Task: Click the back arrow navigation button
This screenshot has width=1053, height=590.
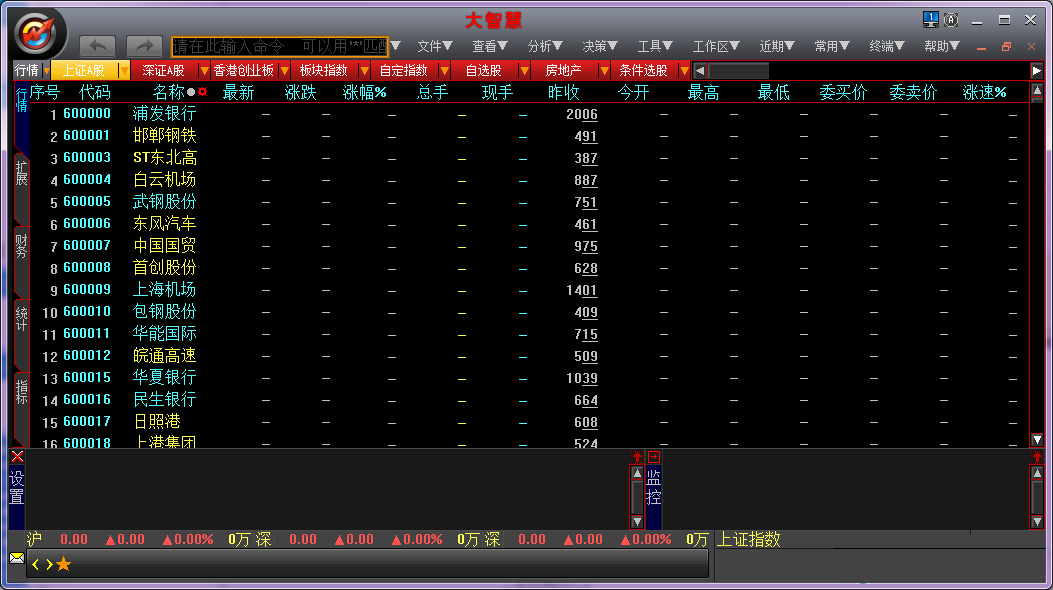Action: point(97,46)
